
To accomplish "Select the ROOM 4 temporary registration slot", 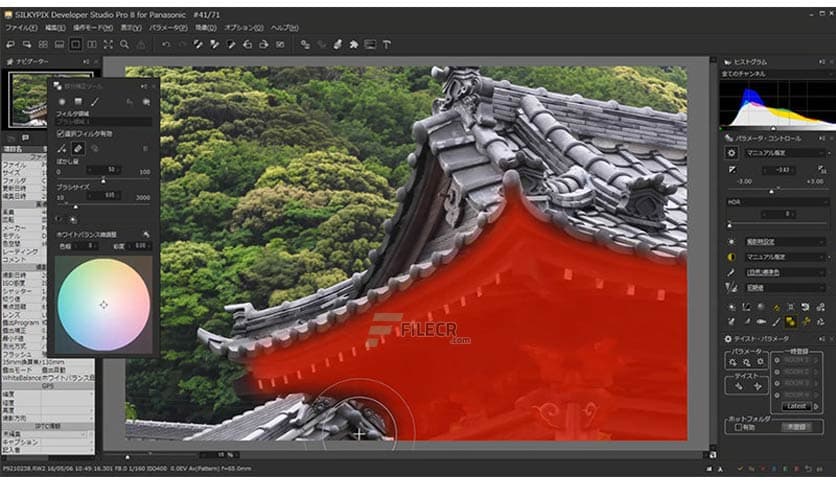I will (797, 395).
